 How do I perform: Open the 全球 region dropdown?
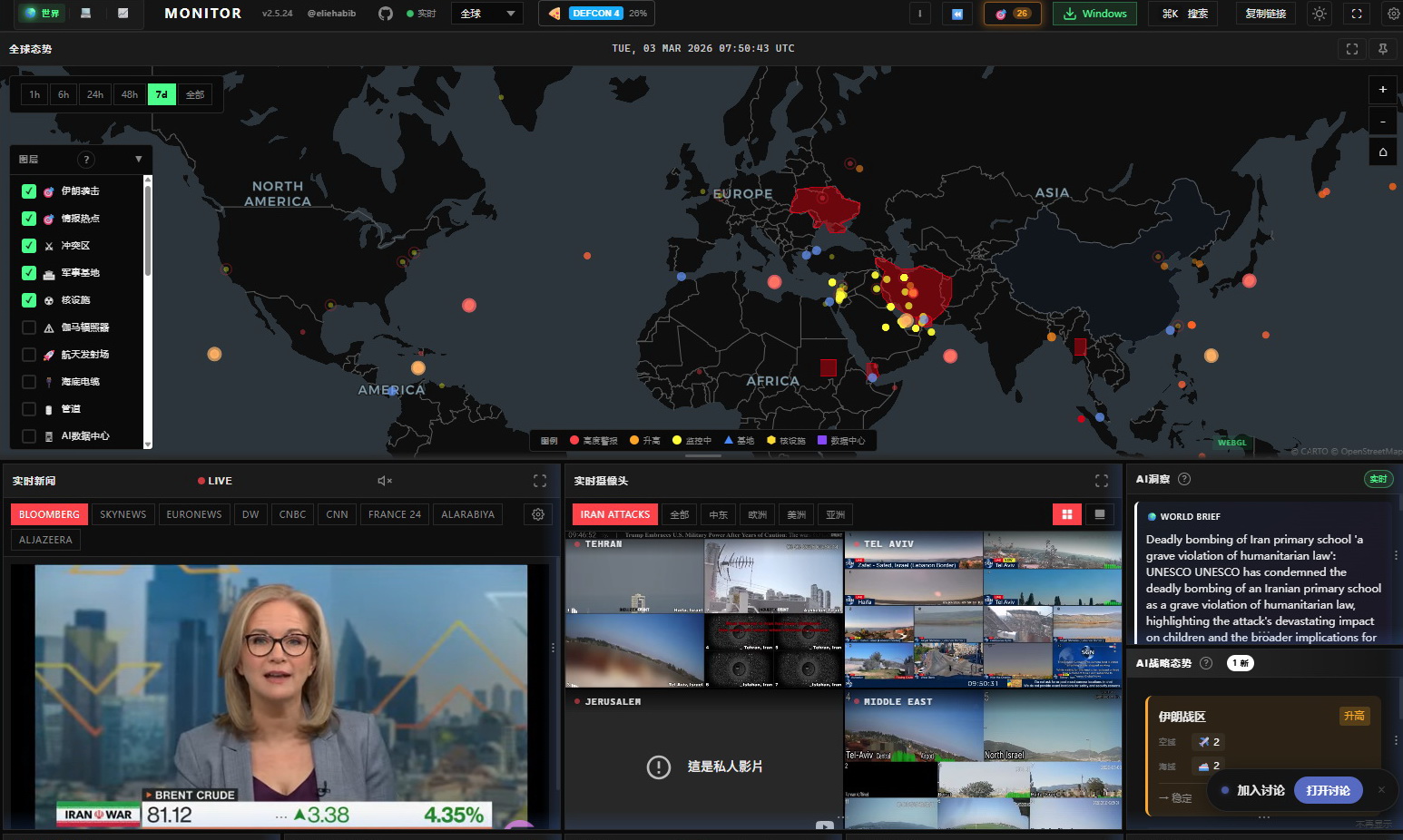487,14
